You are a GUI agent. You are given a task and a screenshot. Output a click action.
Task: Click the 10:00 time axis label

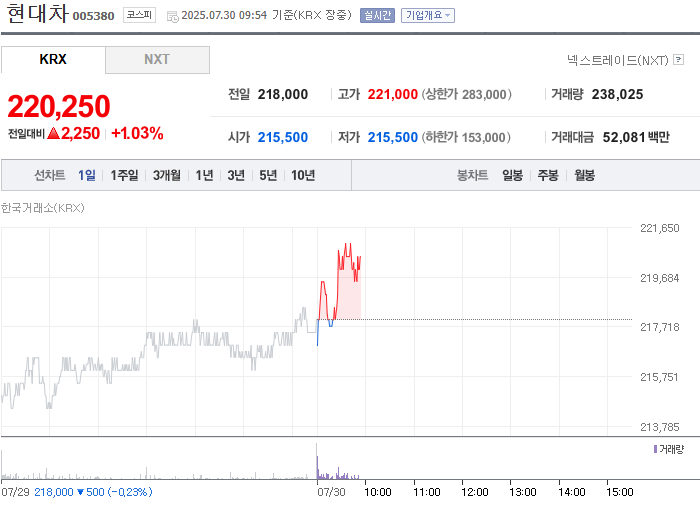tap(378, 492)
